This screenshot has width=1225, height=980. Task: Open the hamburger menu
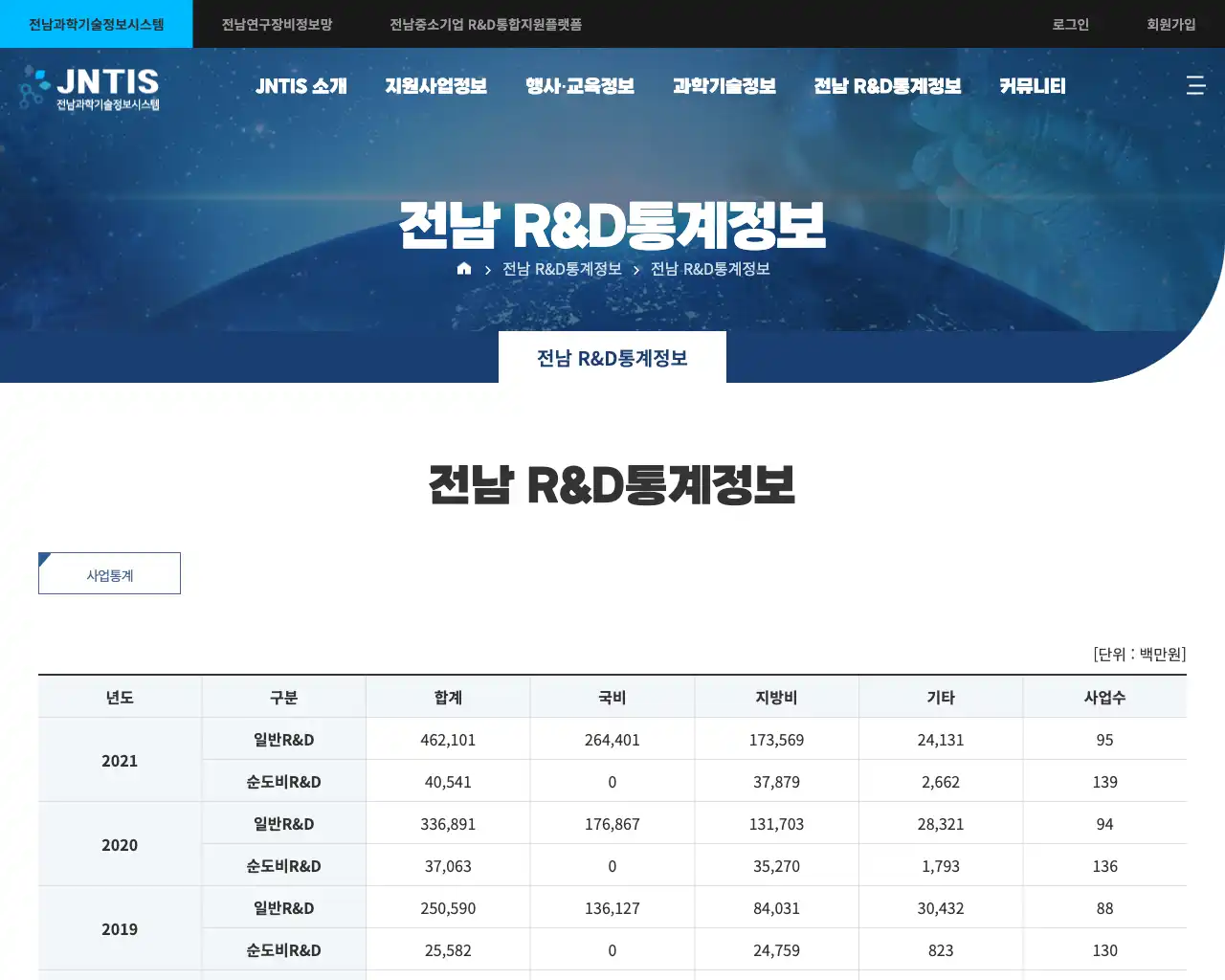(x=1195, y=85)
